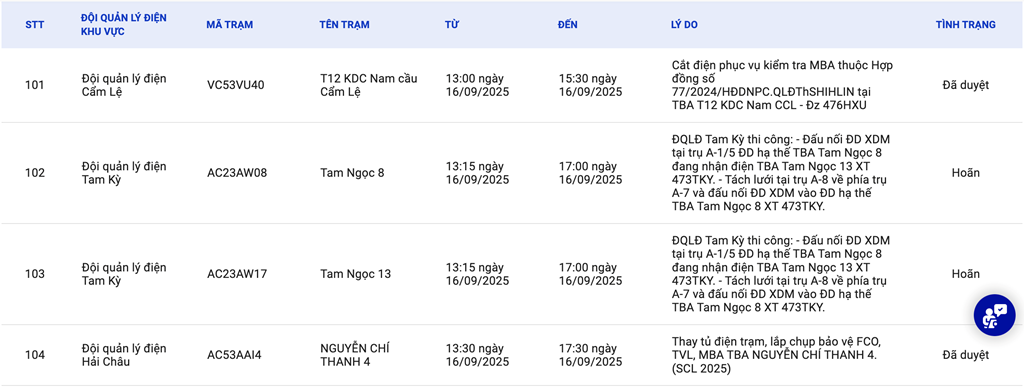Click station name Tam Ngọc 8
1024x387 pixels.
click(353, 173)
